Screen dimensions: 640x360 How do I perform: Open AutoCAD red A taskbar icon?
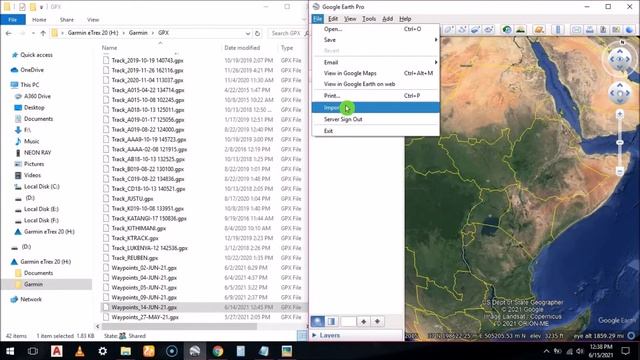[57, 351]
